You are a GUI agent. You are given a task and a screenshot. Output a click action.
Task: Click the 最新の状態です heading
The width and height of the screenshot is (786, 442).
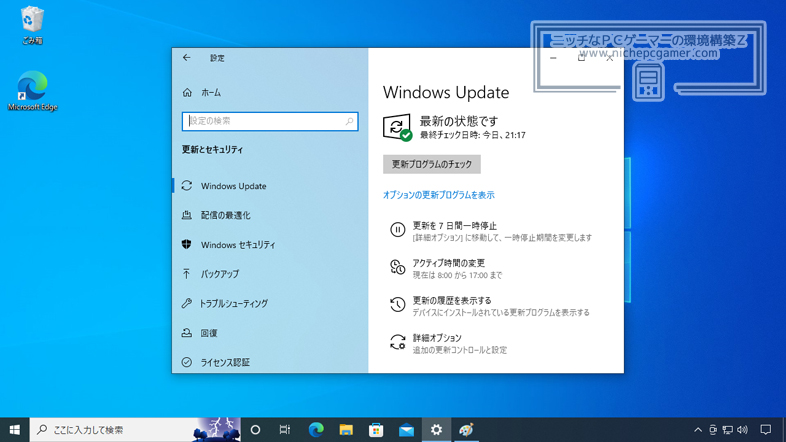[459, 121]
